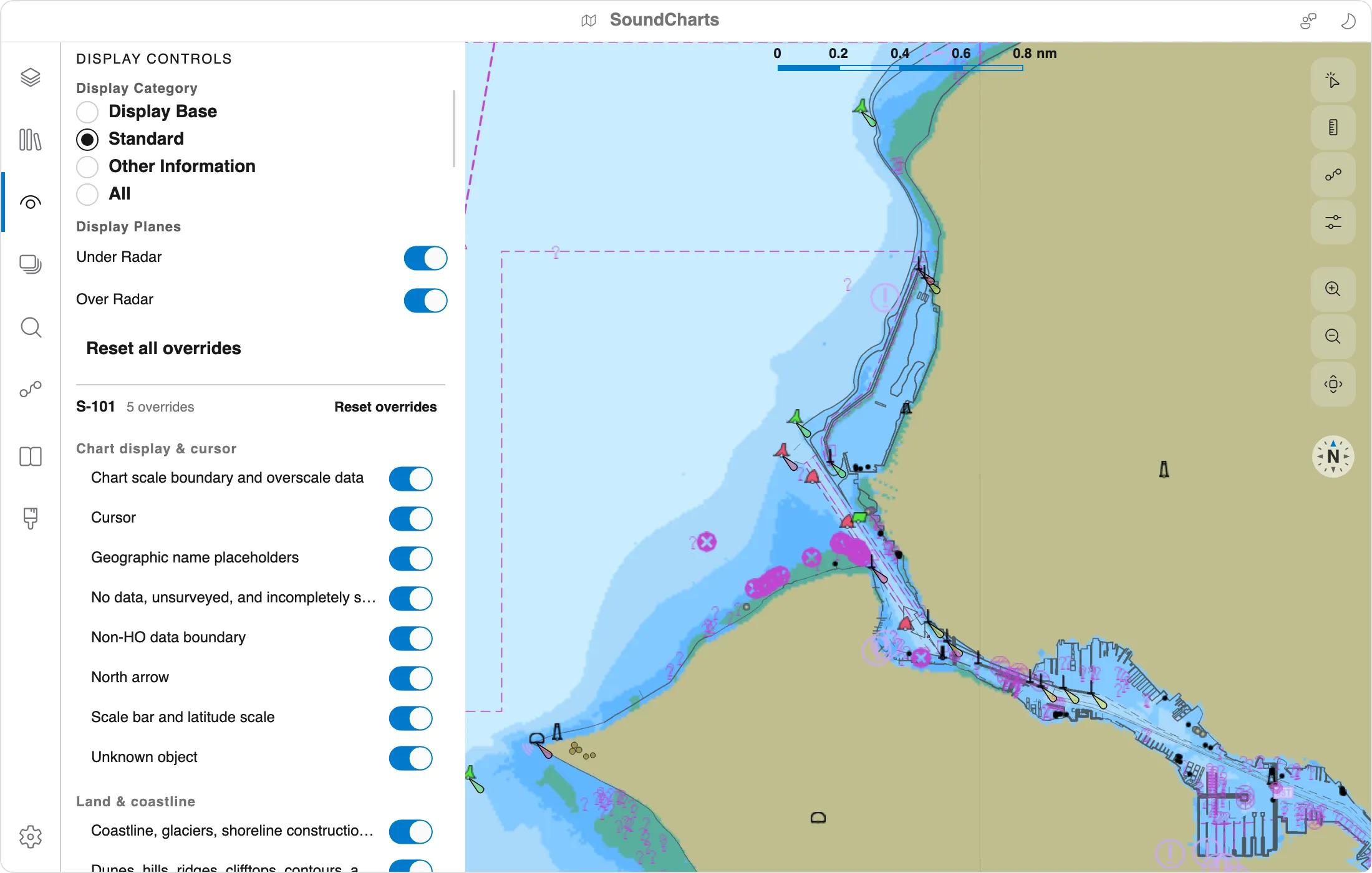Turn off the North arrow toggle
Image resolution: width=1372 pixels, height=873 pixels.
pos(410,678)
